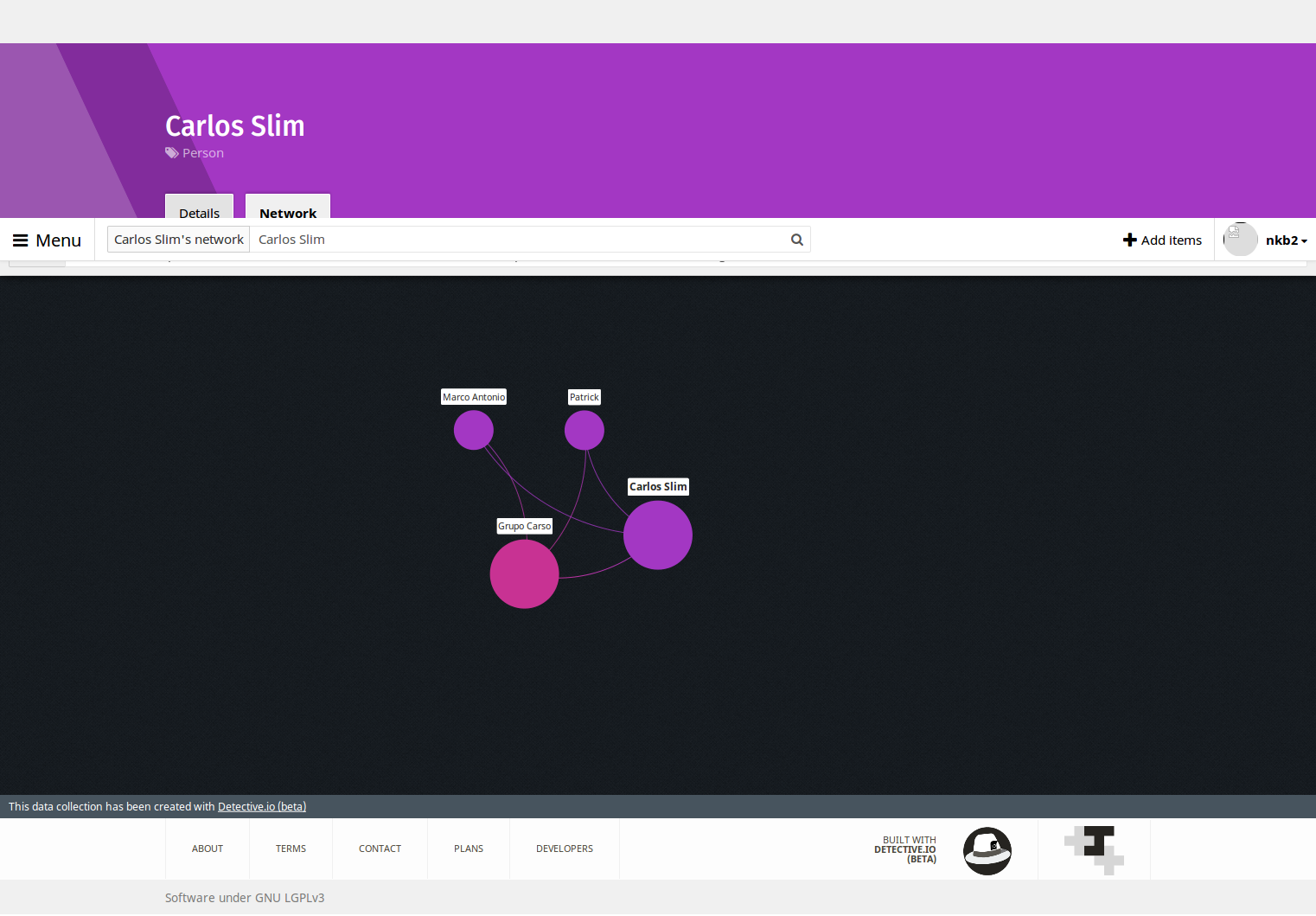
Task: Click the Built with Detective.io text
Action: 905,849
